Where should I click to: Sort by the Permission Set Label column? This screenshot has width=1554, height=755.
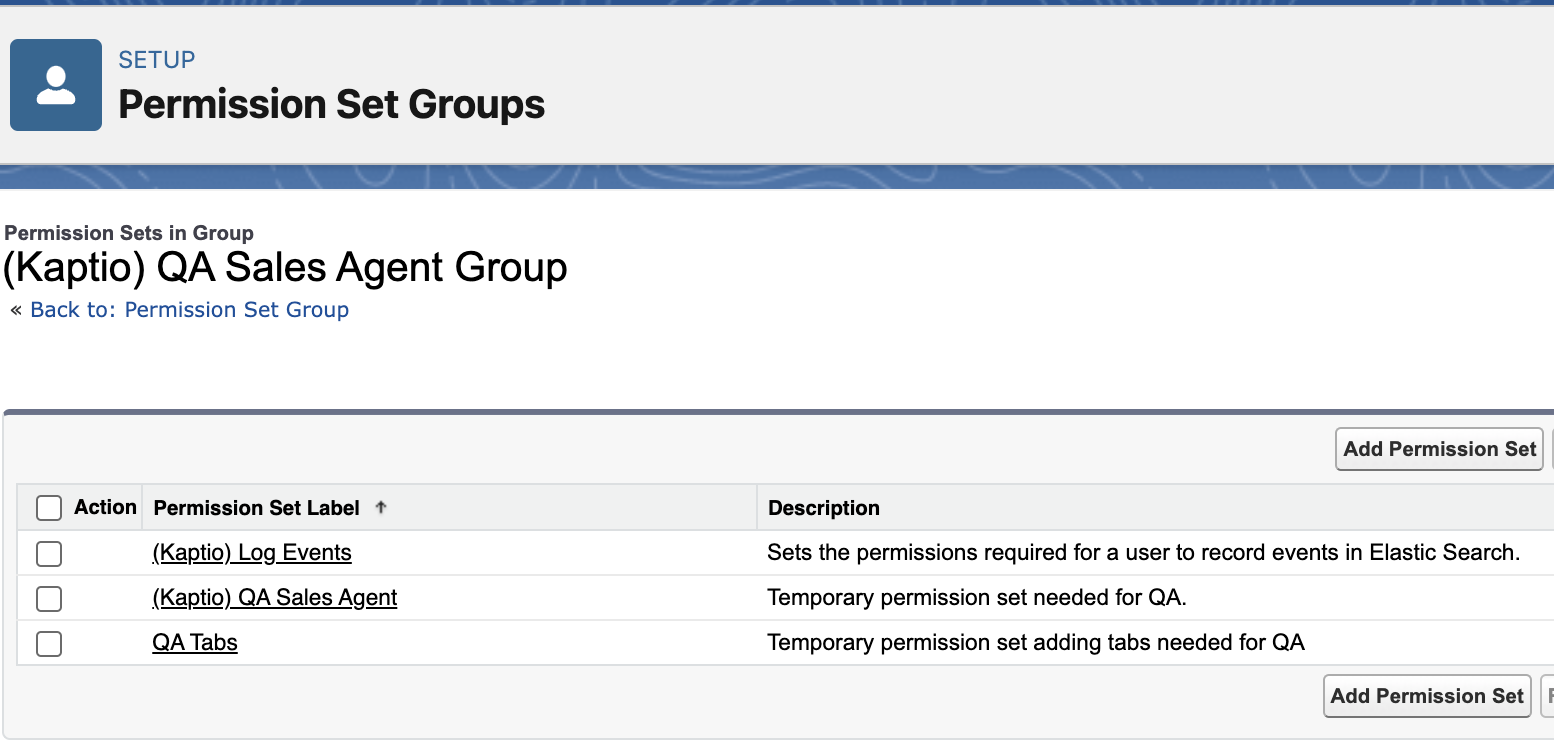tap(256, 507)
